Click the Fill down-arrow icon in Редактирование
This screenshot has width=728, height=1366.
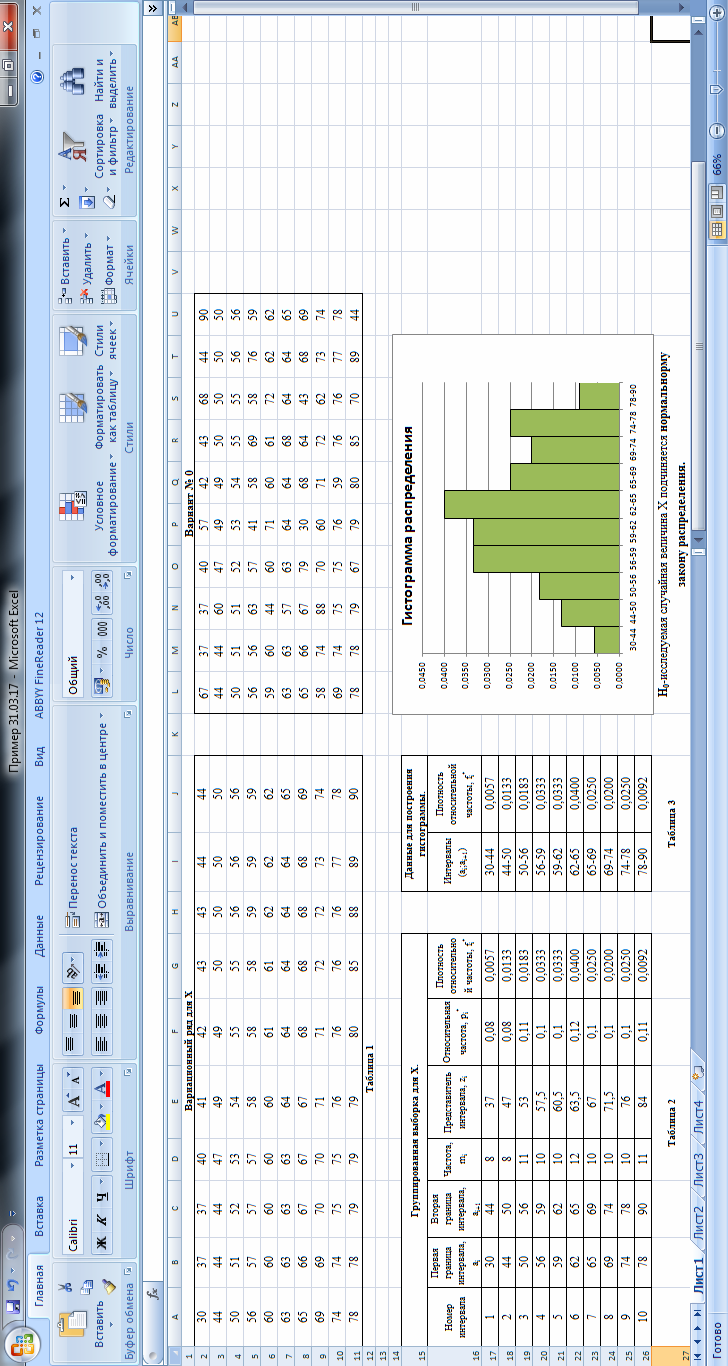[x=87, y=202]
